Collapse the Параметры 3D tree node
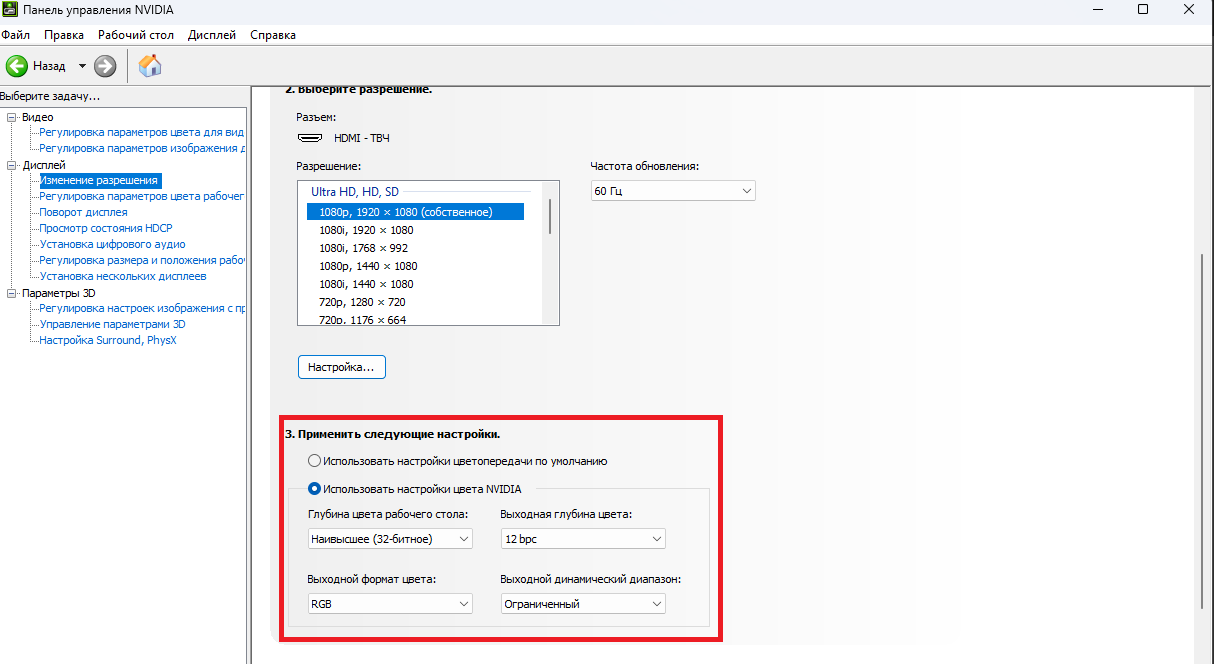The height and width of the screenshot is (664, 1214). pos(12,293)
